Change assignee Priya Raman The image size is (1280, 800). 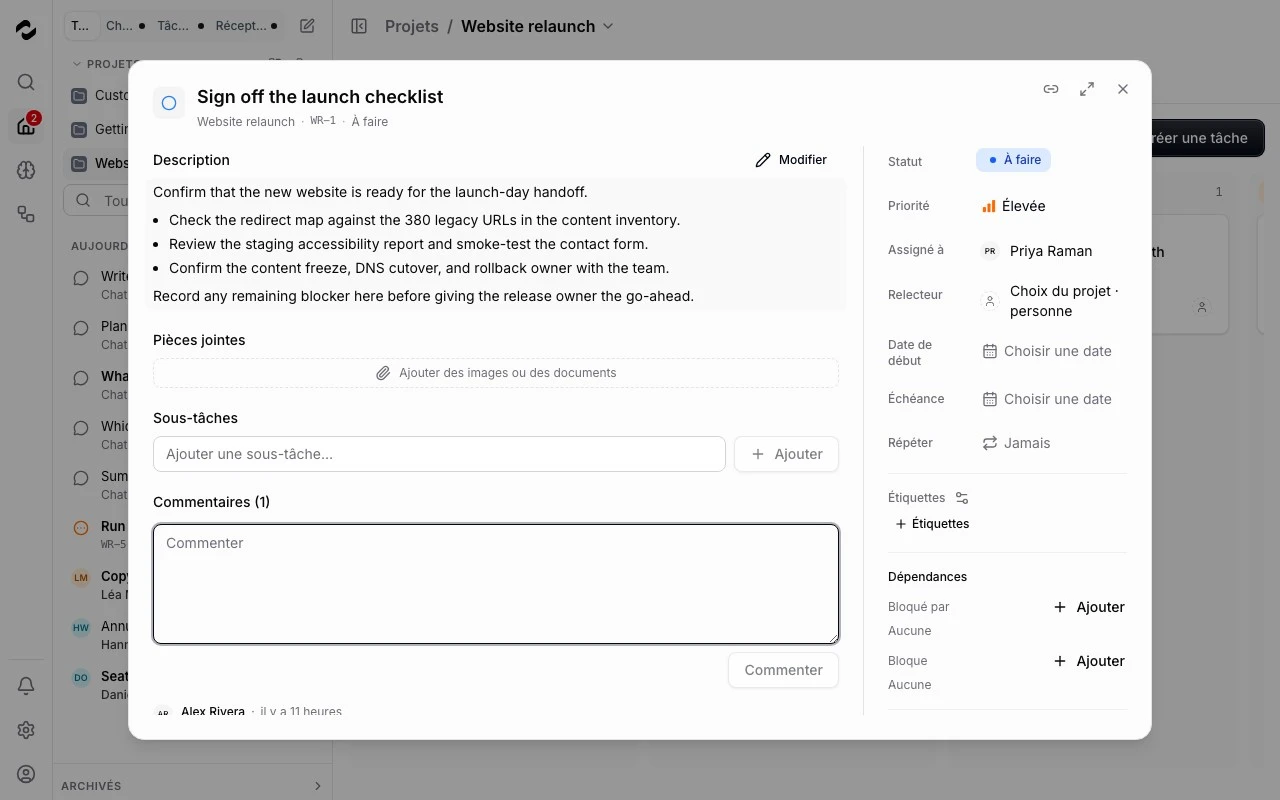[x=1036, y=251]
